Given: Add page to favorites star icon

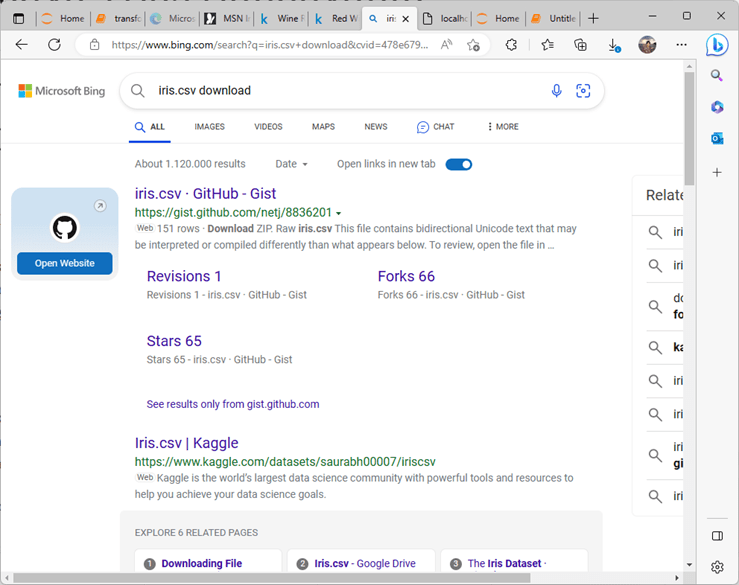Looking at the screenshot, I should coord(474,45).
